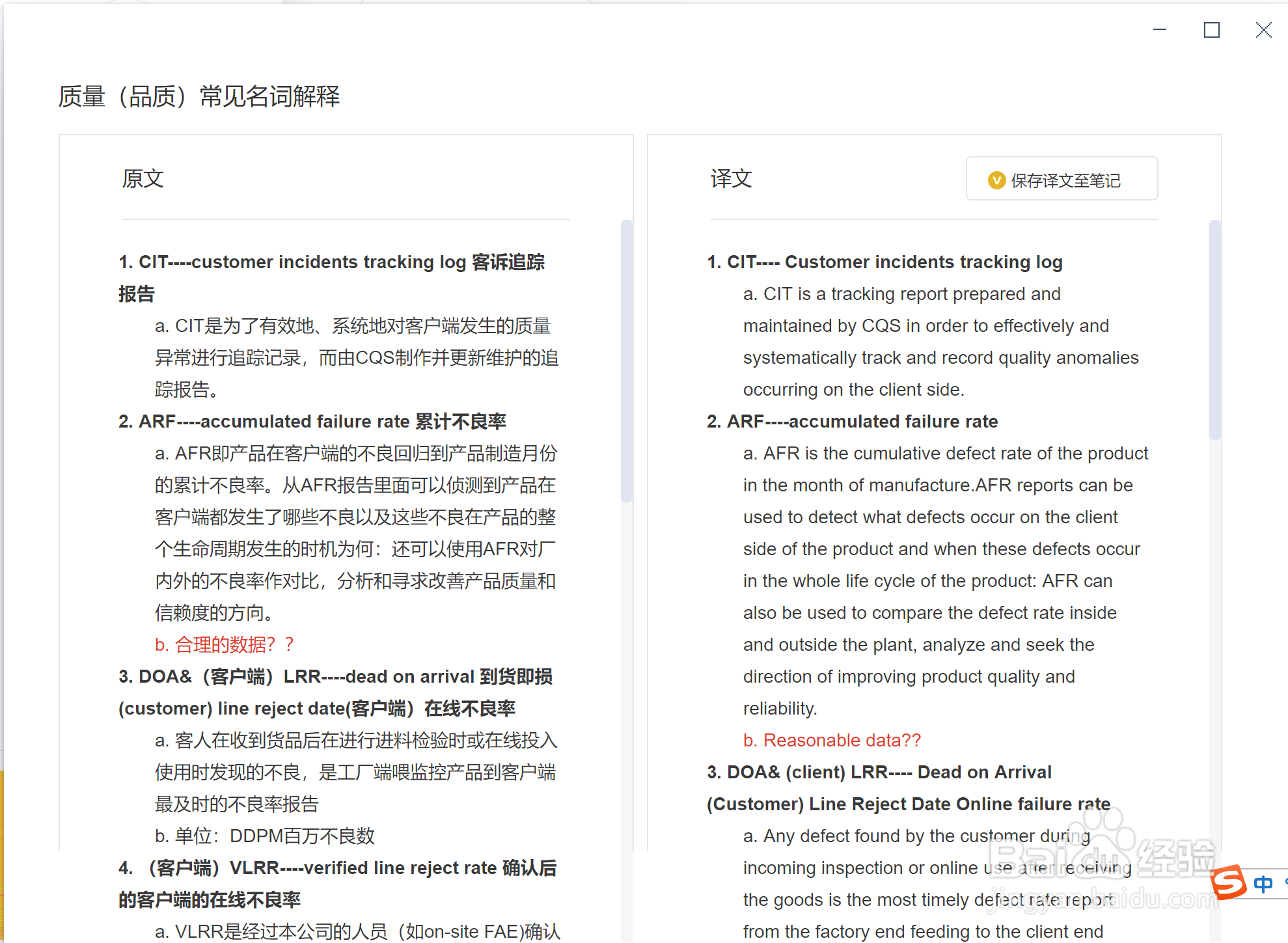Click the red text Reasonable data??
This screenshot has width=1288, height=943.
click(832, 740)
